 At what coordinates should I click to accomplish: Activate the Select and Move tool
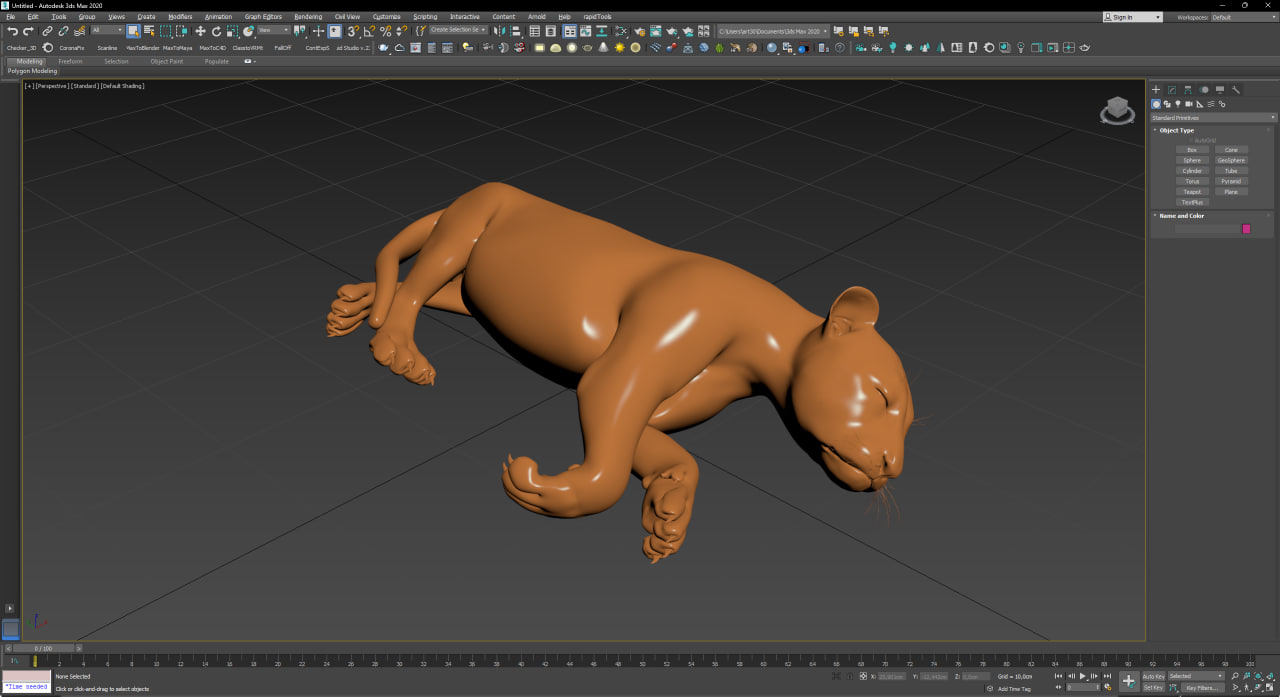tap(200, 31)
